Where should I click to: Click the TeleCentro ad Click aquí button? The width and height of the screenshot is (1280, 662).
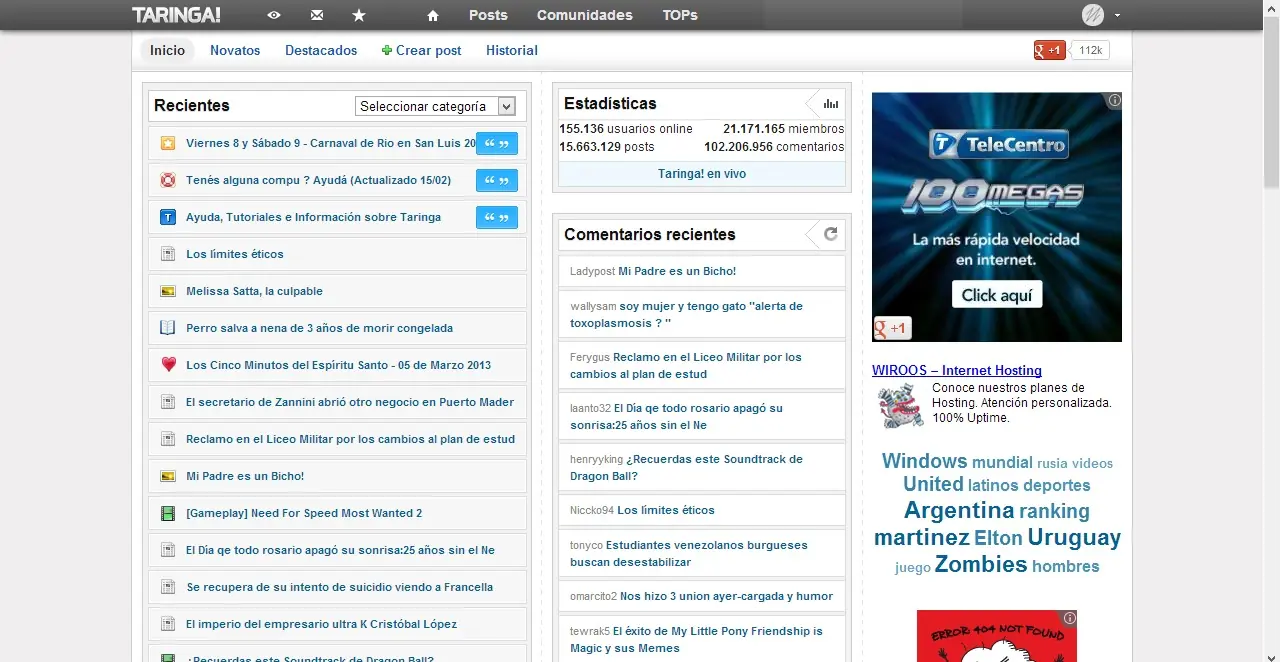(x=997, y=294)
